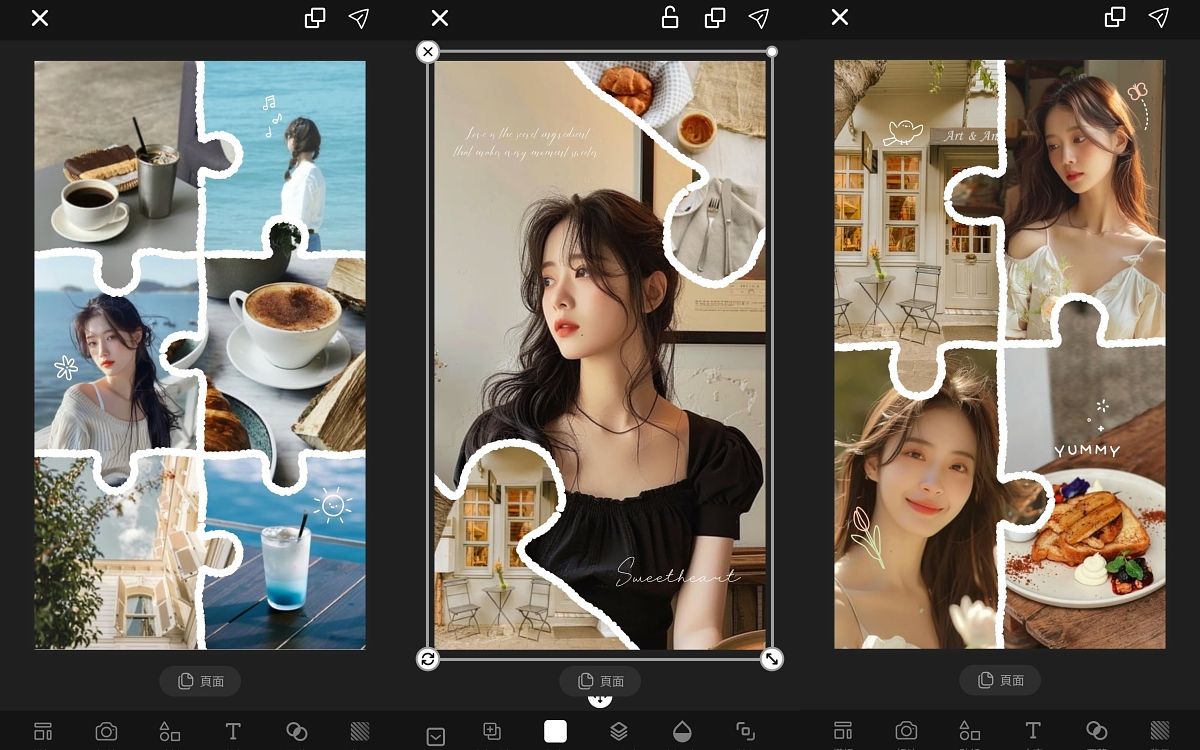Collapse the middle toolbar with the chevron box
The image size is (1200, 750).
point(436,736)
